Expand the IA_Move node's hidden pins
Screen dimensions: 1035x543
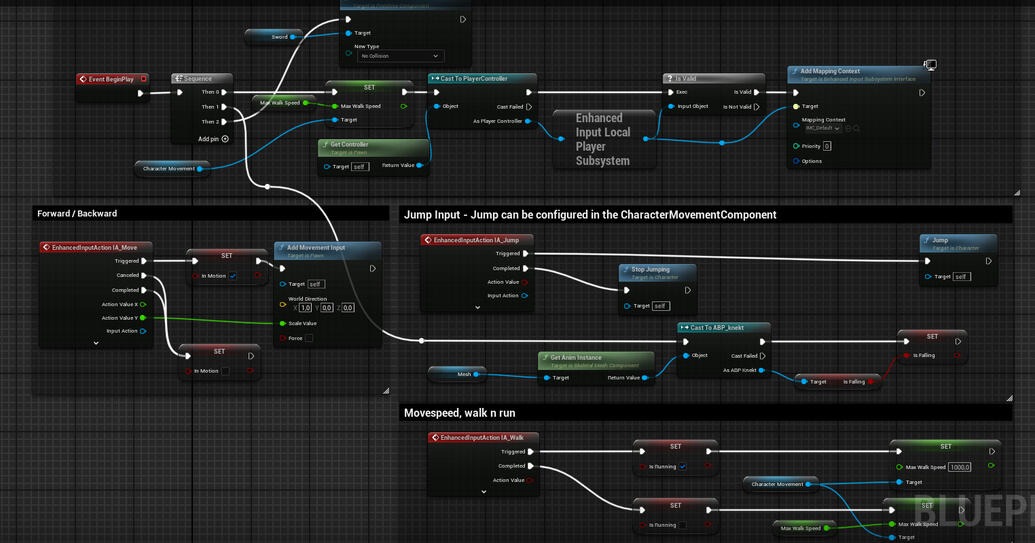click(96, 343)
